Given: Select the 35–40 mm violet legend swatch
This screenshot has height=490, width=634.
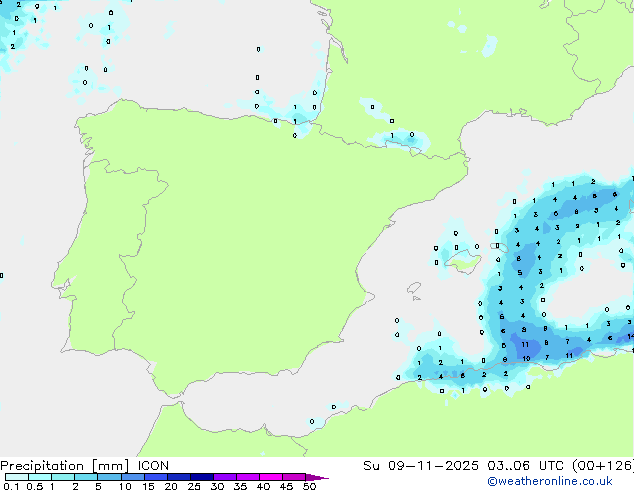Looking at the screenshot, I should (x=247, y=477).
